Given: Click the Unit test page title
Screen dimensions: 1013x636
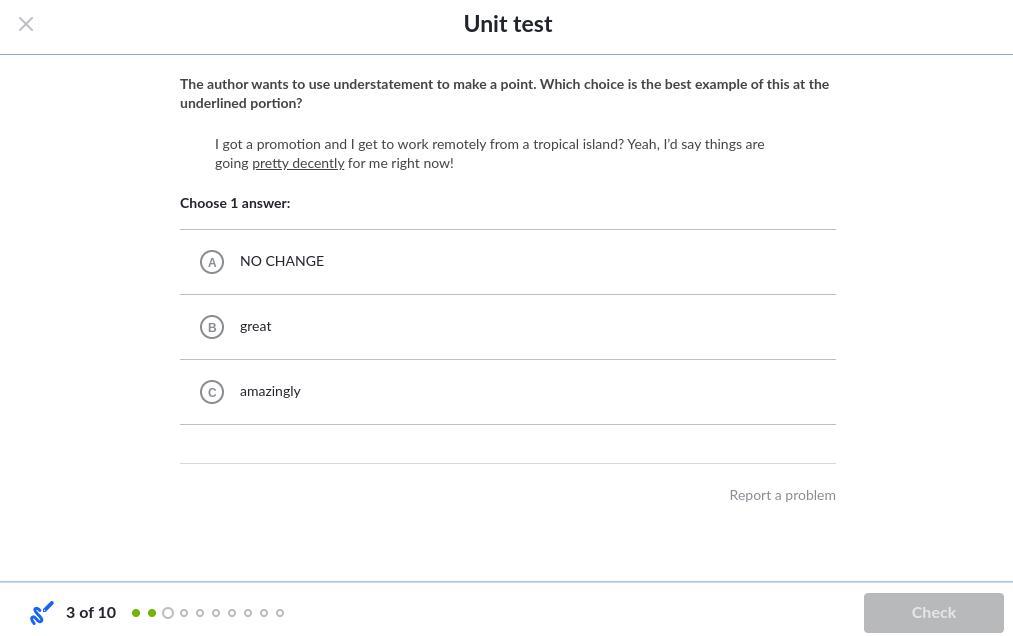Looking at the screenshot, I should pyautogui.click(x=507, y=24).
